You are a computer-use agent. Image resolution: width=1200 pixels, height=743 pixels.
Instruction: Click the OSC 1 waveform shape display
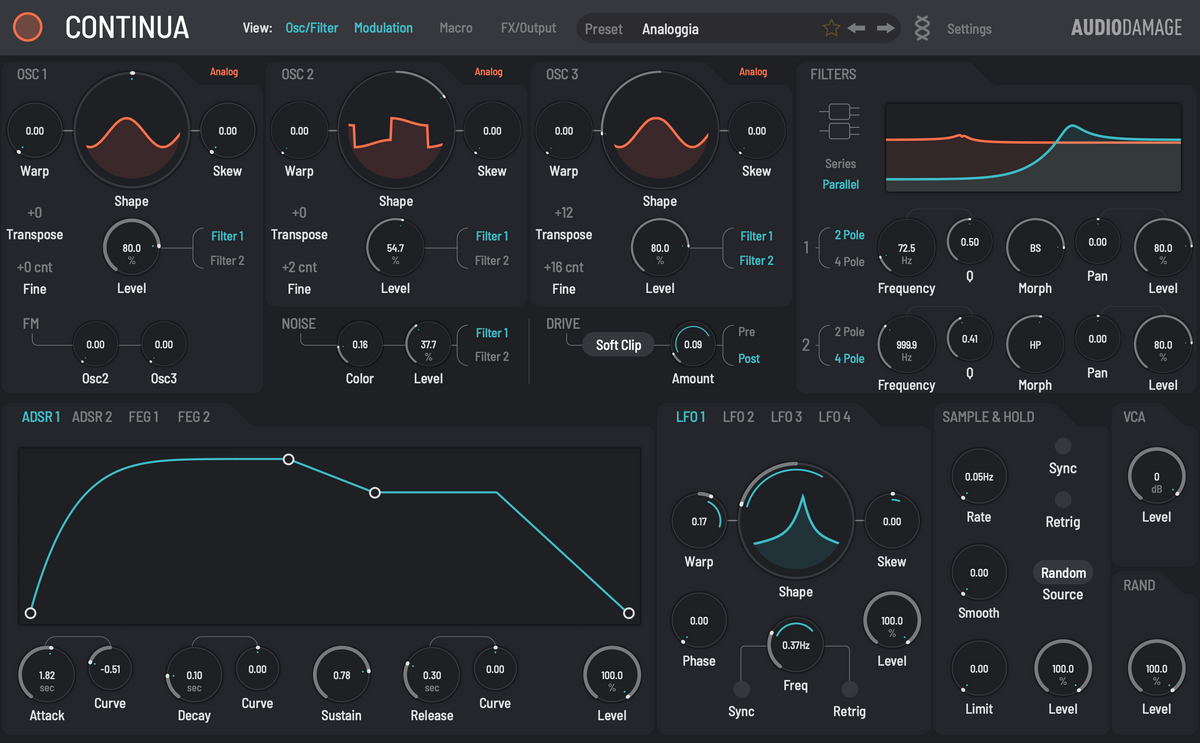tap(131, 132)
